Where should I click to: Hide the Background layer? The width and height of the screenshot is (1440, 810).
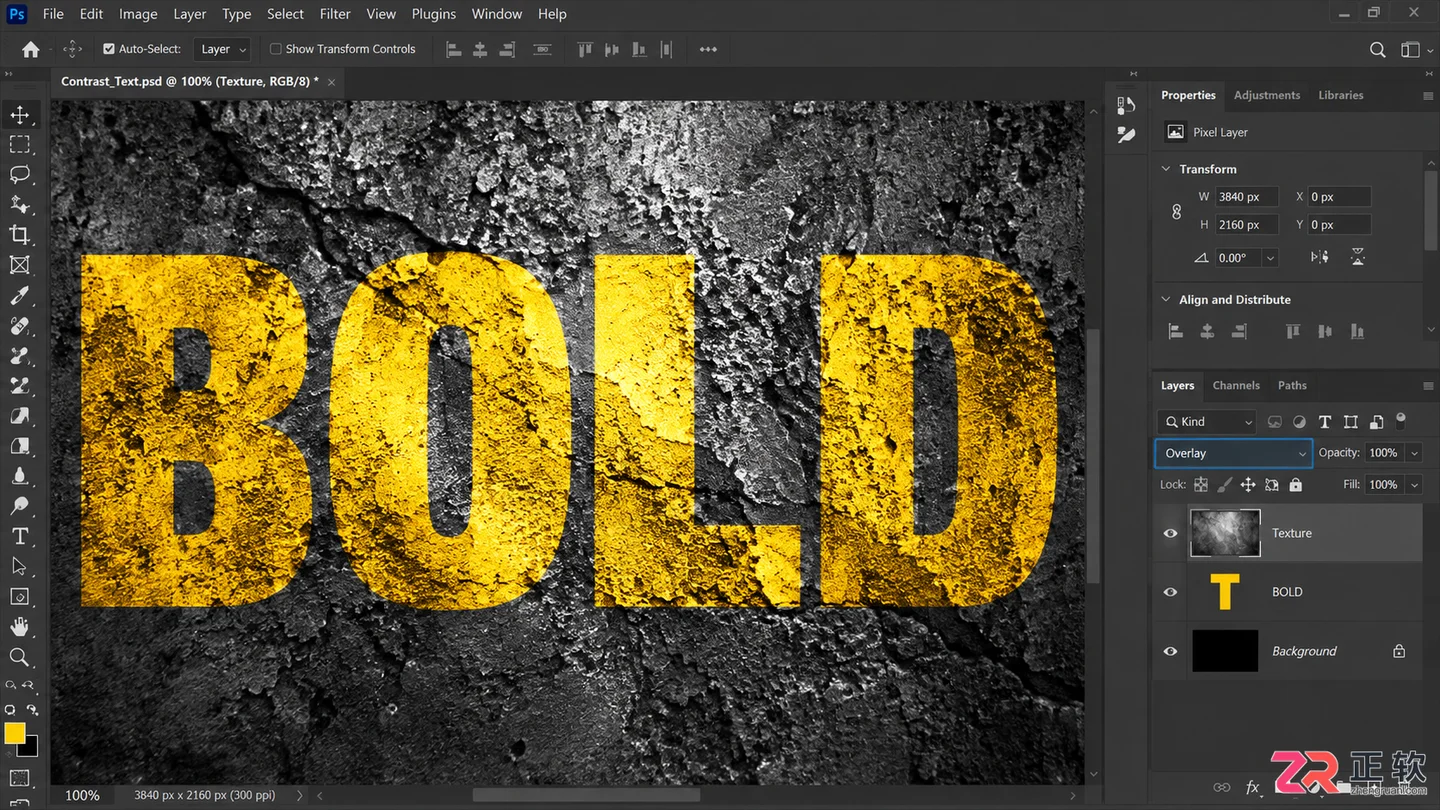[1170, 651]
